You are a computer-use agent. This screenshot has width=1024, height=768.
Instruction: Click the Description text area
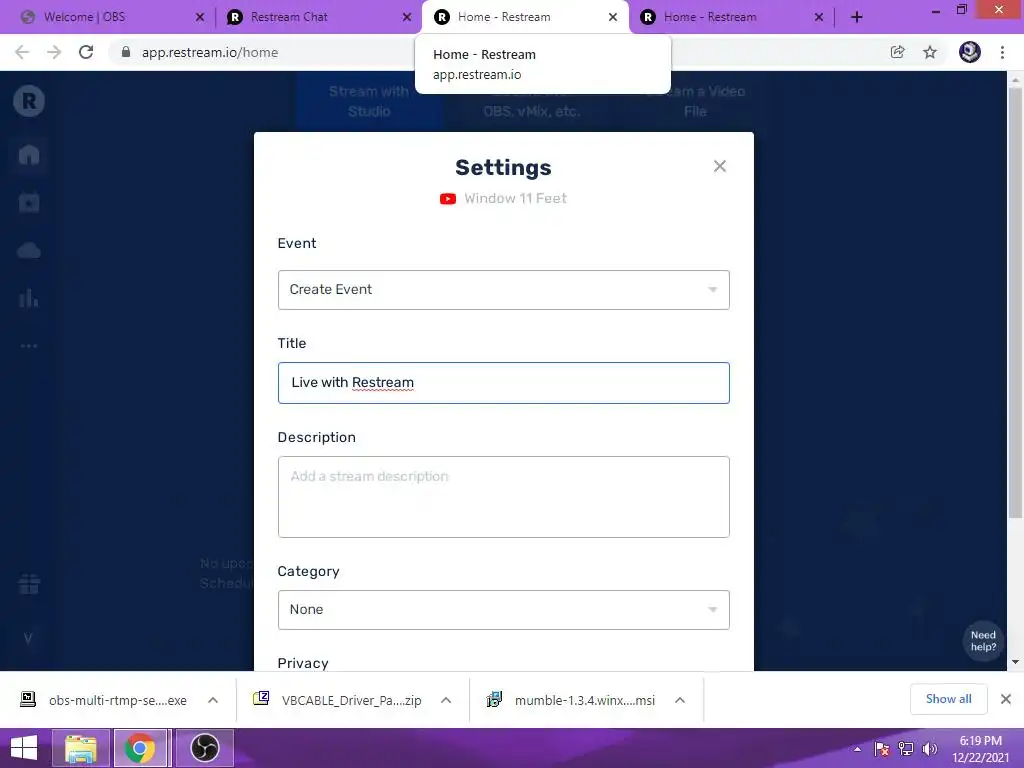tap(504, 497)
